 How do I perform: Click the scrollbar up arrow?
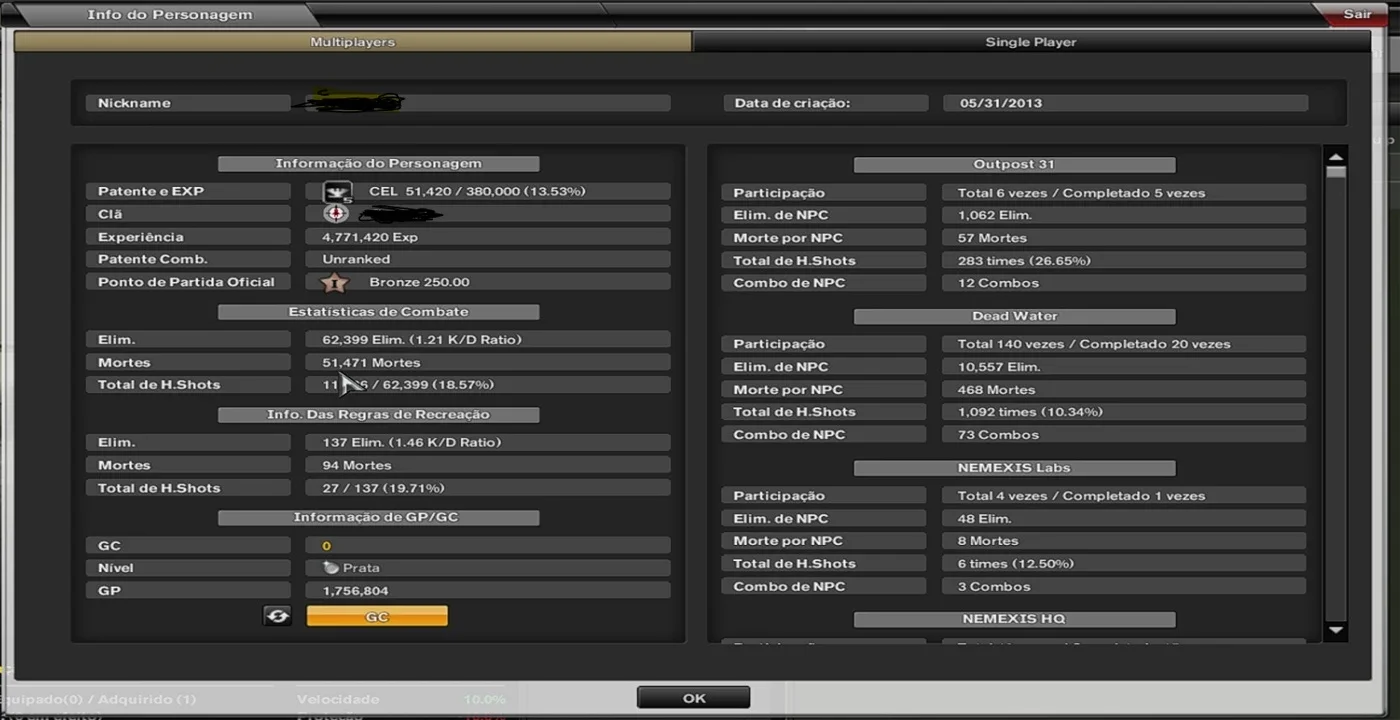pos(1335,157)
